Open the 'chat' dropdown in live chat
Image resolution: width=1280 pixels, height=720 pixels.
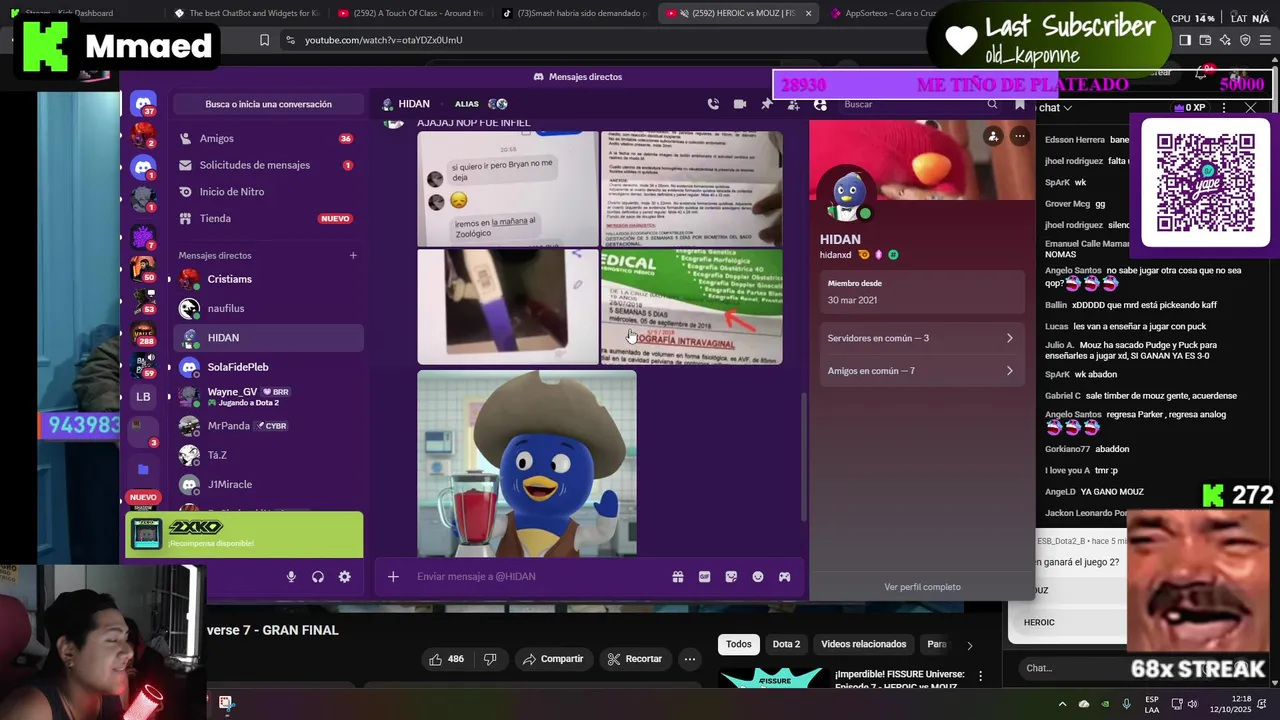[x=1055, y=108]
